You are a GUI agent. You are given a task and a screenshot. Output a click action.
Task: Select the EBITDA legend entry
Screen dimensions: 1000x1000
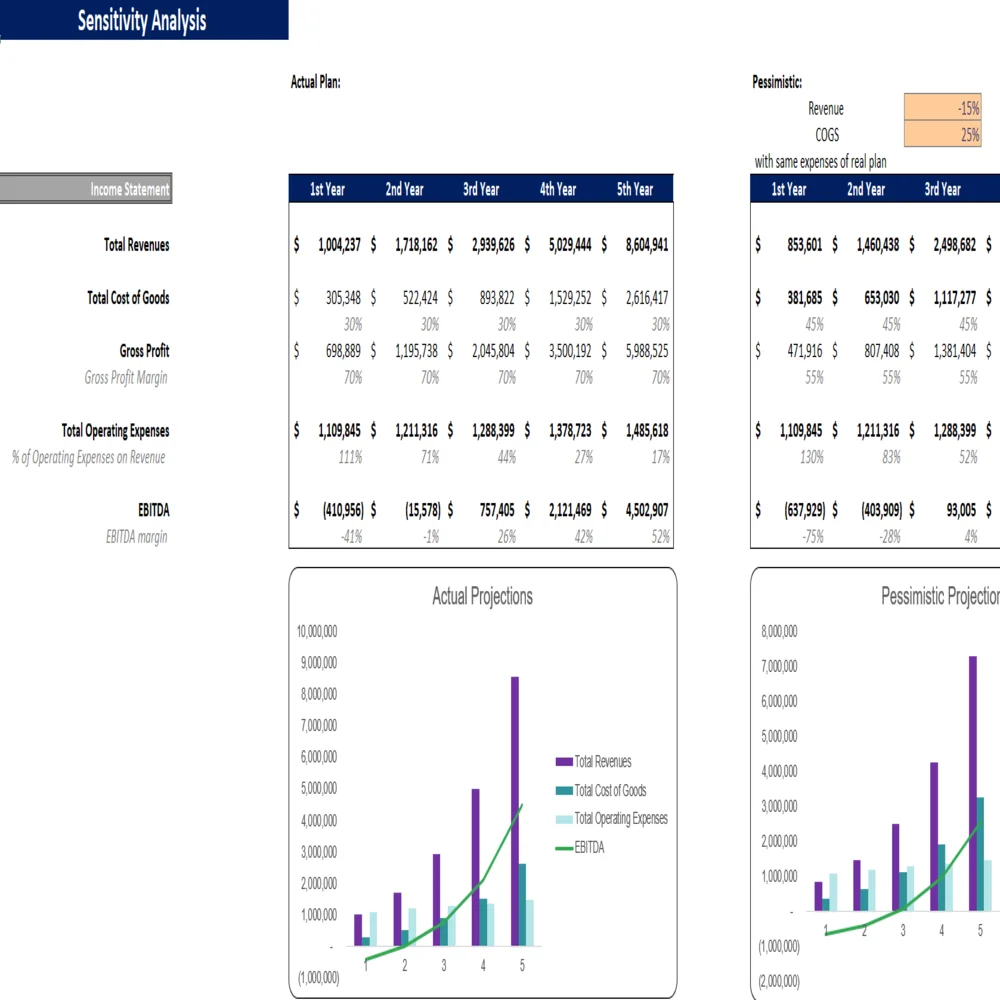pyautogui.click(x=590, y=846)
